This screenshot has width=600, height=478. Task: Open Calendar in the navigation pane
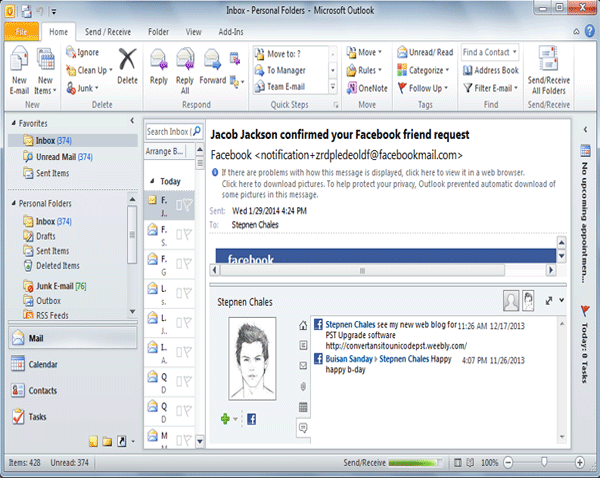(x=73, y=364)
